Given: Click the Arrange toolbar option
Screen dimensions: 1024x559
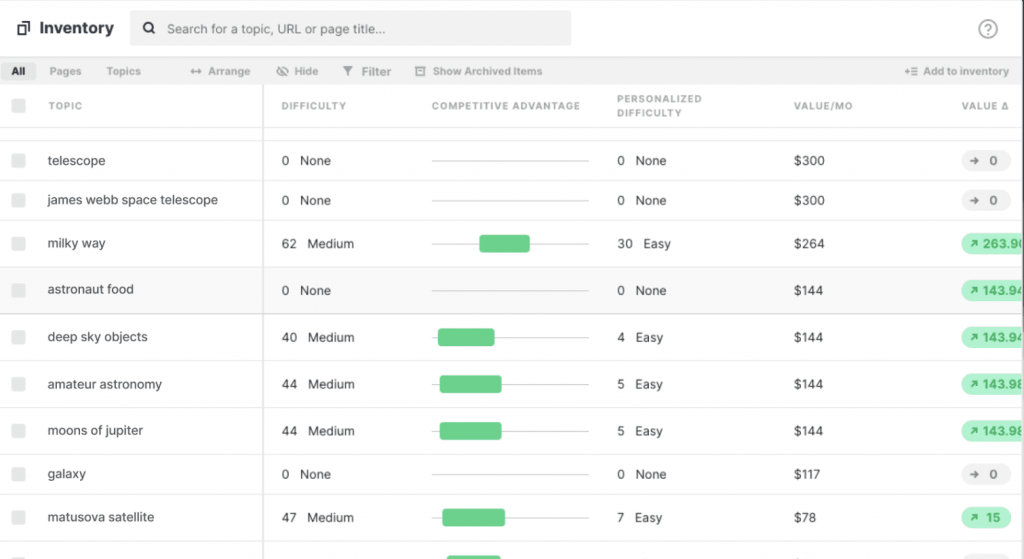Looking at the screenshot, I should point(220,71).
